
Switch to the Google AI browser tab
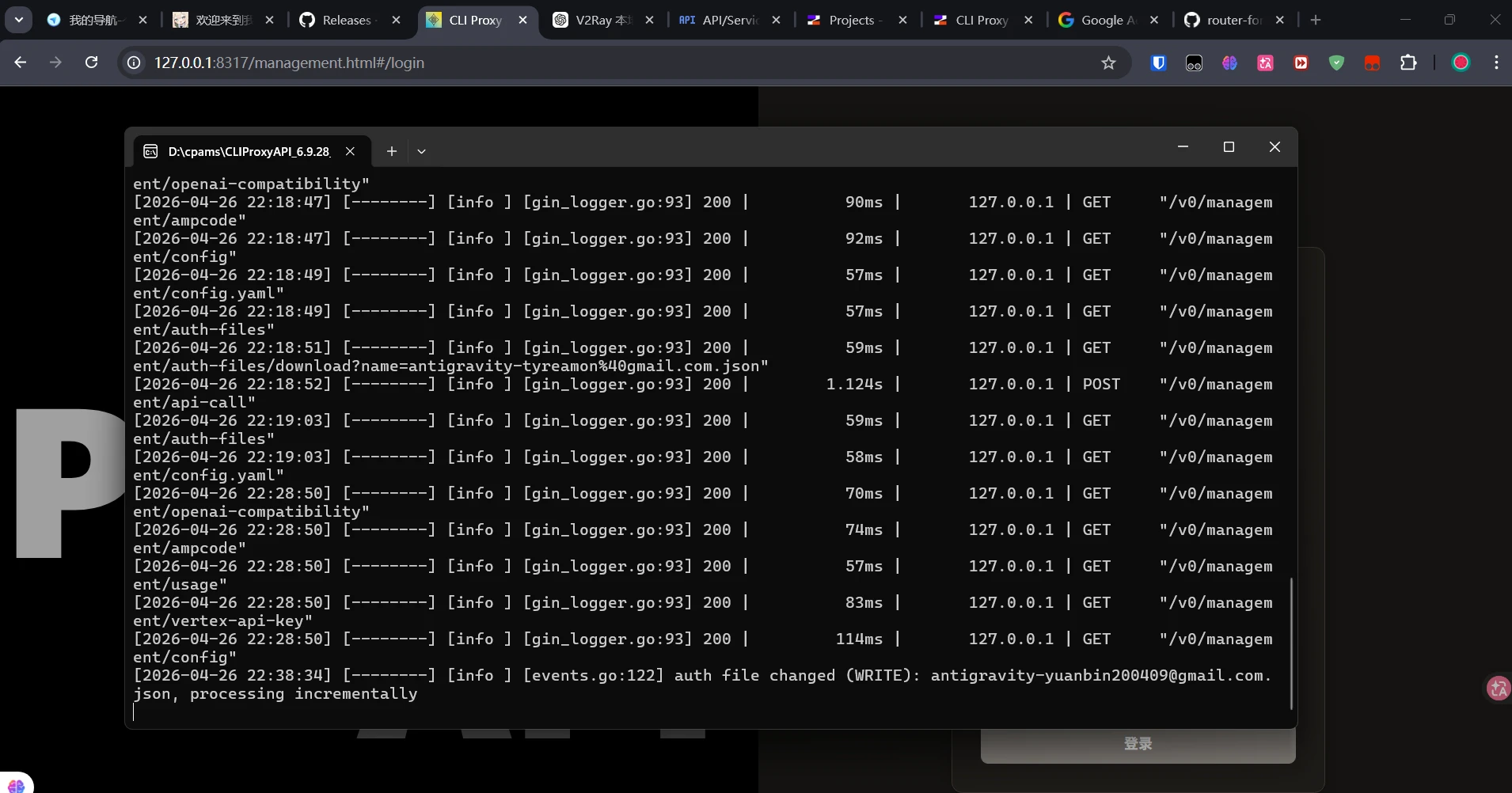[1108, 20]
